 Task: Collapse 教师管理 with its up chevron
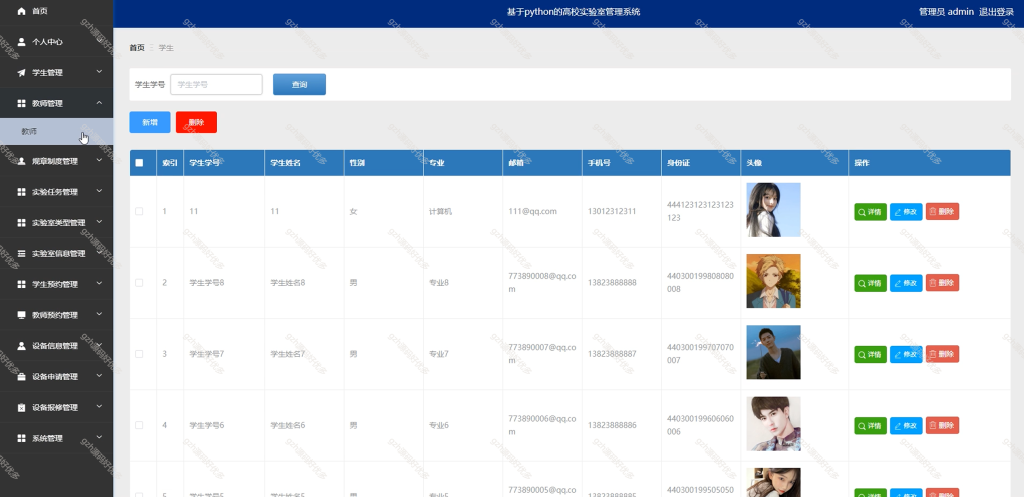tap(99, 103)
